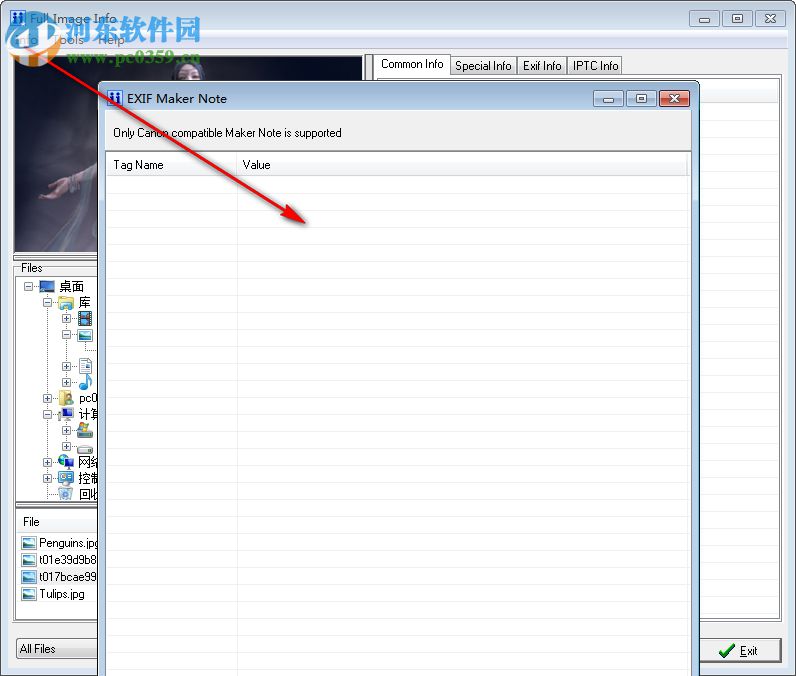Screen dimensions: 796x676
Task: Select the 网络 network globe icon
Action: point(66,461)
